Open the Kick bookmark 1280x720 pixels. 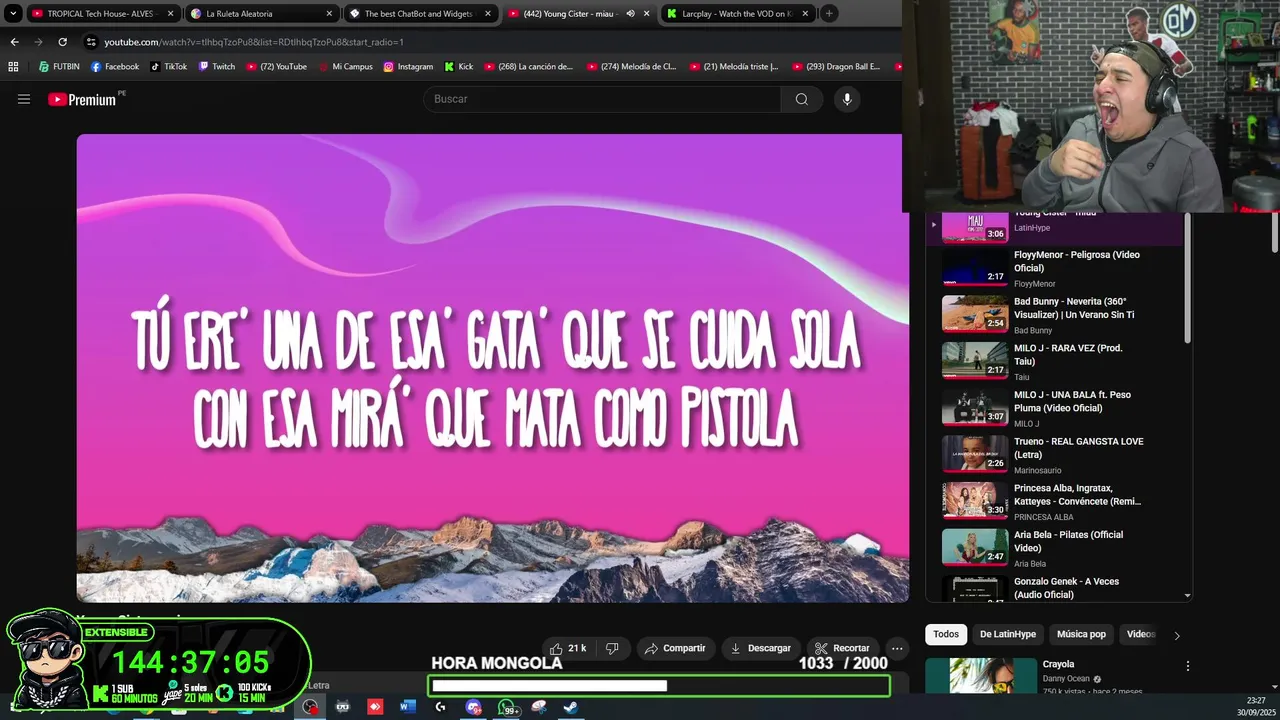coord(458,67)
